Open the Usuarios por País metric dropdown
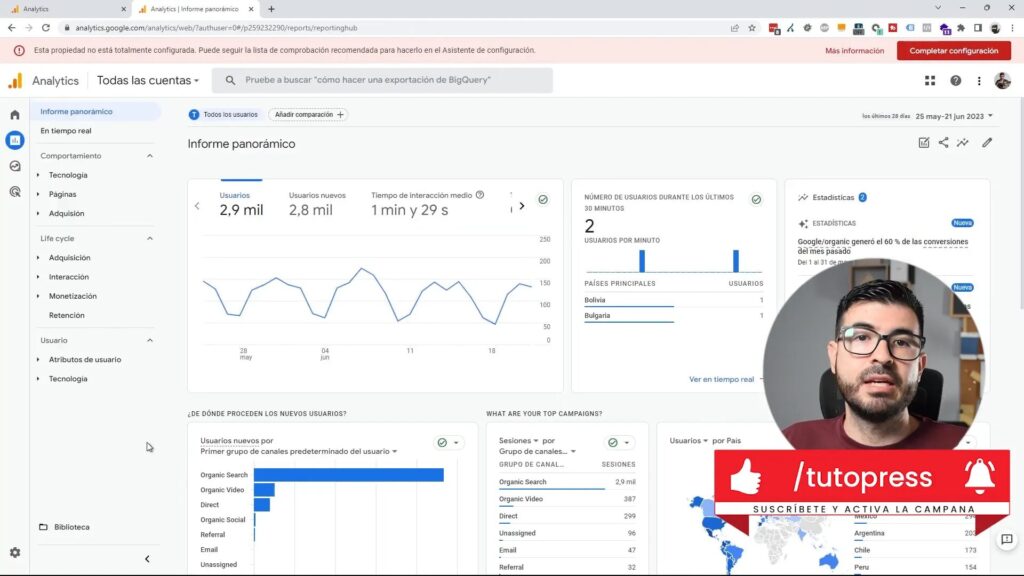1024x576 pixels. pos(688,441)
